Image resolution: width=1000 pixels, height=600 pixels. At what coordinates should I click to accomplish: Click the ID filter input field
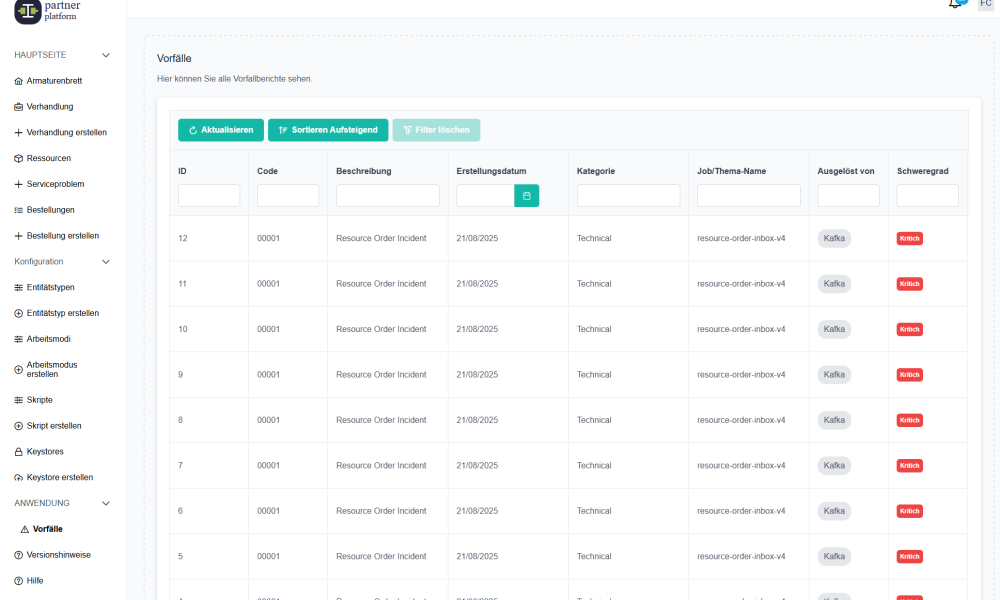click(209, 196)
